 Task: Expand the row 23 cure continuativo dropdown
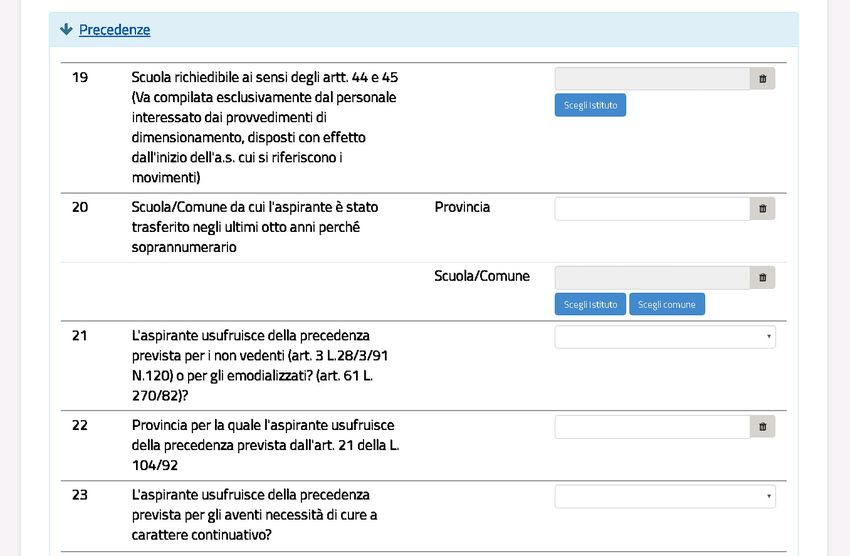pyautogui.click(x=665, y=497)
